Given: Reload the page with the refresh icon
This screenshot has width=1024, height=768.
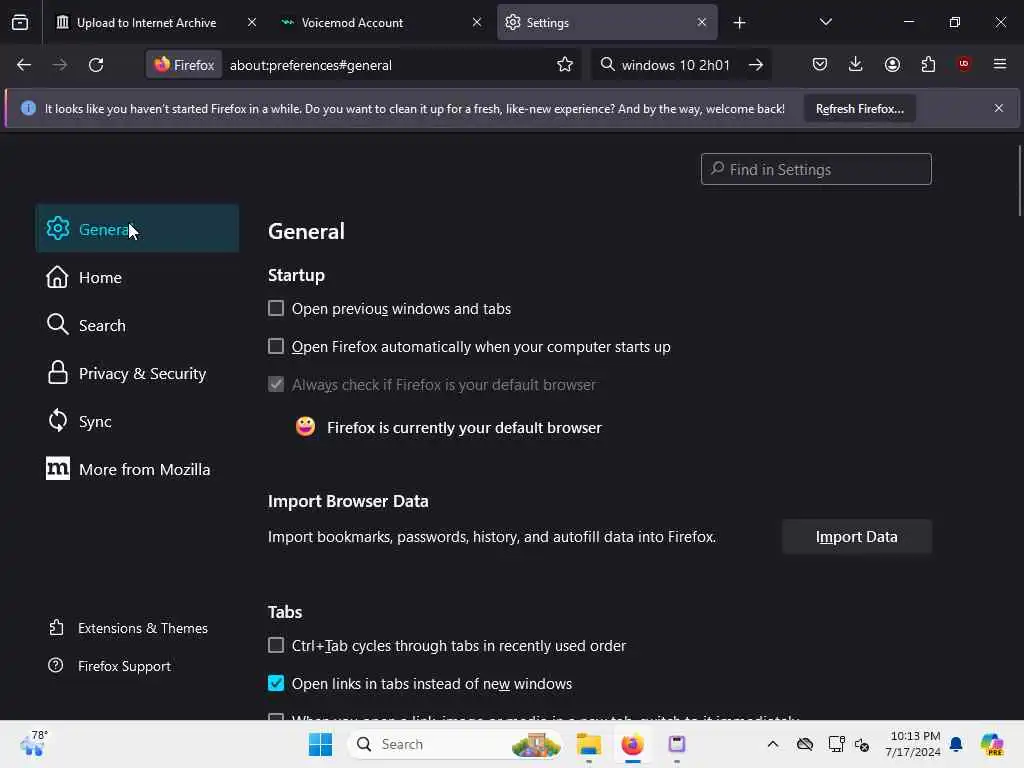Looking at the screenshot, I should pos(96,65).
